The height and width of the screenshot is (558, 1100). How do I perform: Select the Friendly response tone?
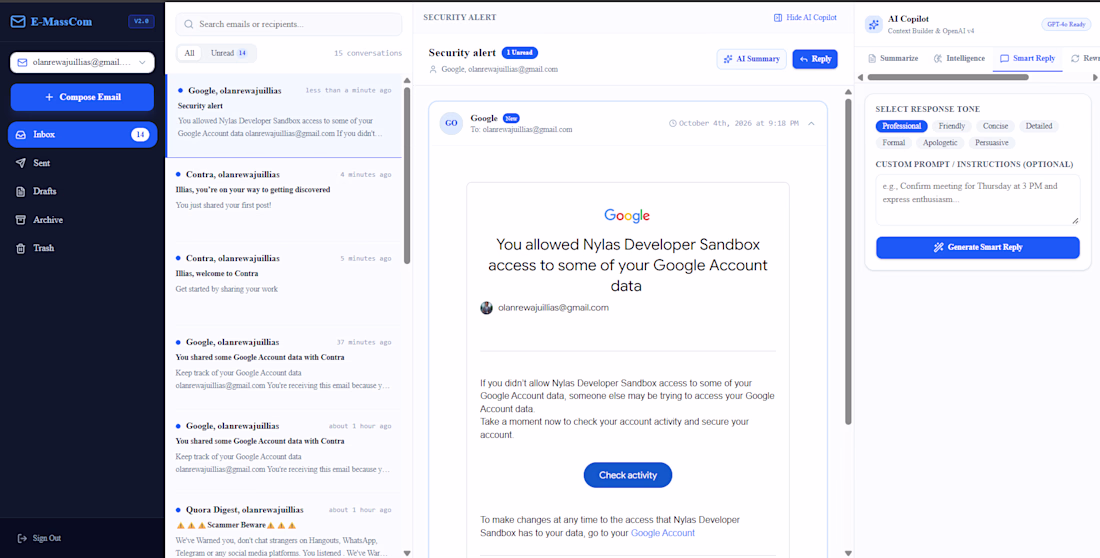952,126
